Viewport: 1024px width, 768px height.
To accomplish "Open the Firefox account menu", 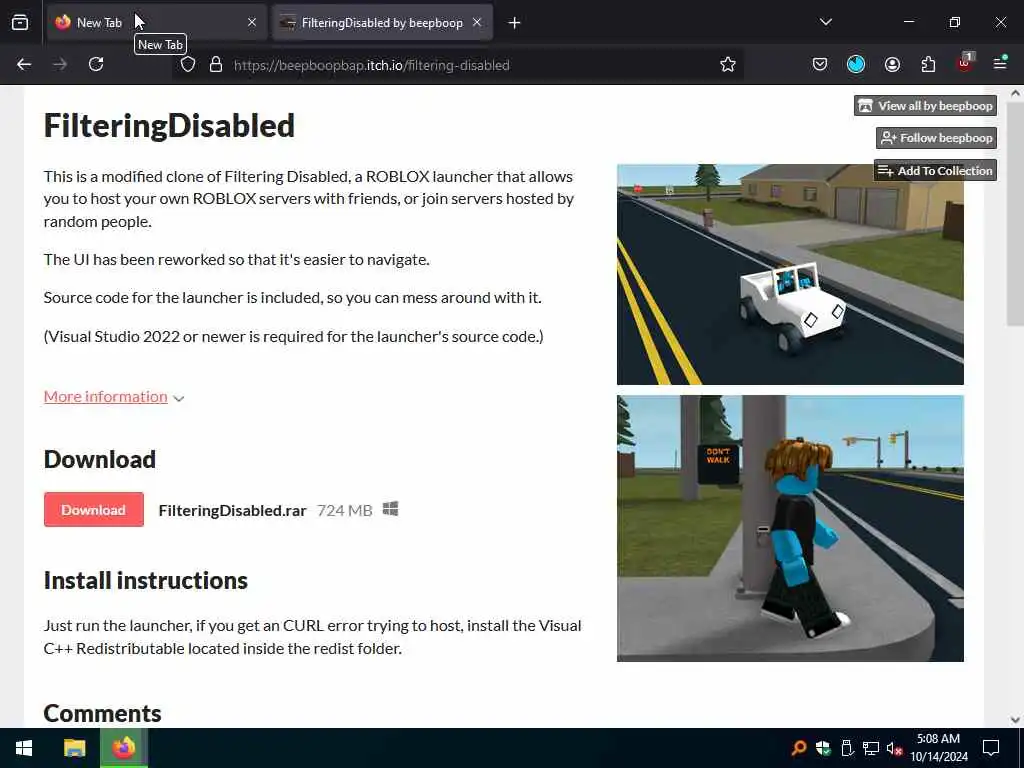I will (892, 65).
